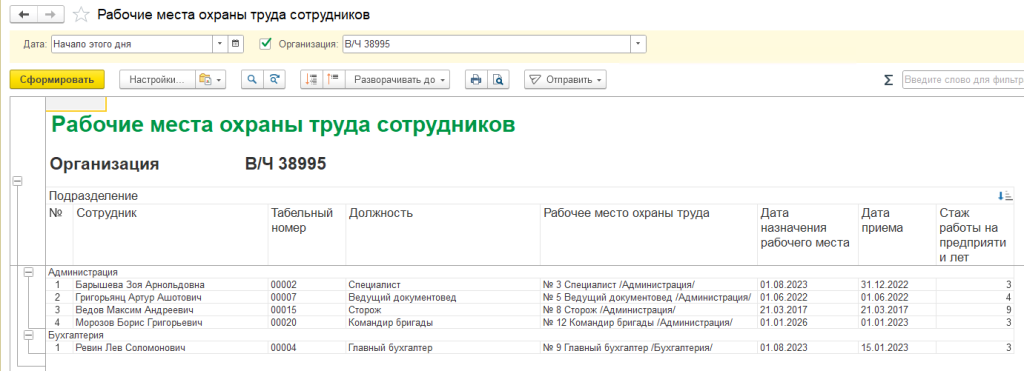This screenshot has width=1024, height=371.
Task: Open report variants folder icon menu
Action: [210, 80]
